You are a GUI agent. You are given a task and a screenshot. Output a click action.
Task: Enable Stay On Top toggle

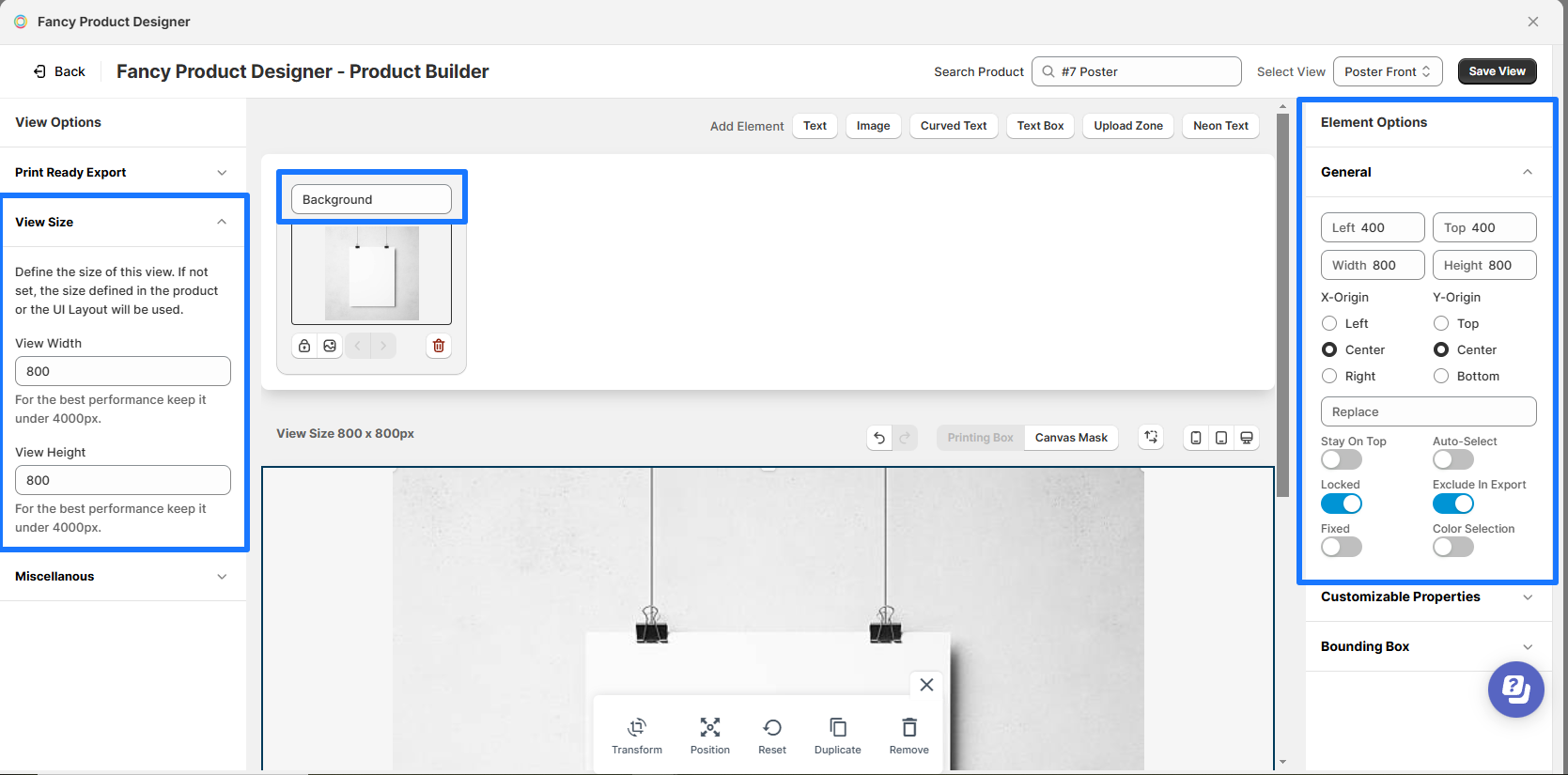1342,459
